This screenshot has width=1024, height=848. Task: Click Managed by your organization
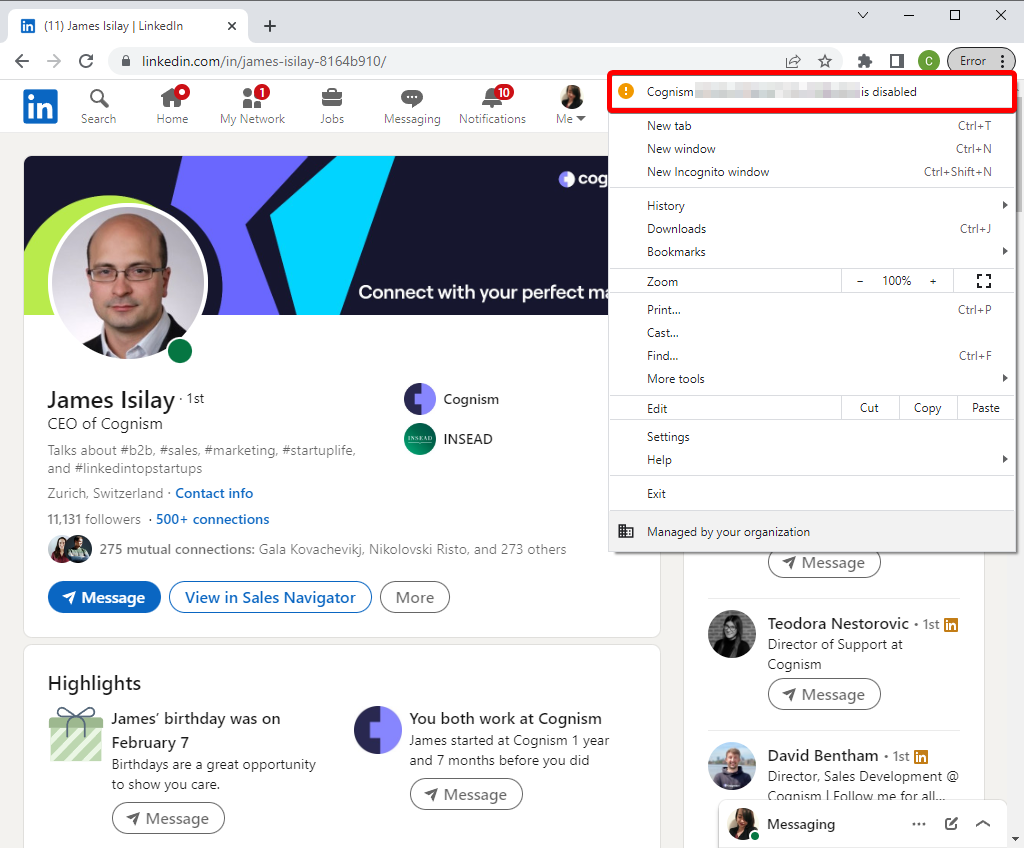(x=812, y=532)
